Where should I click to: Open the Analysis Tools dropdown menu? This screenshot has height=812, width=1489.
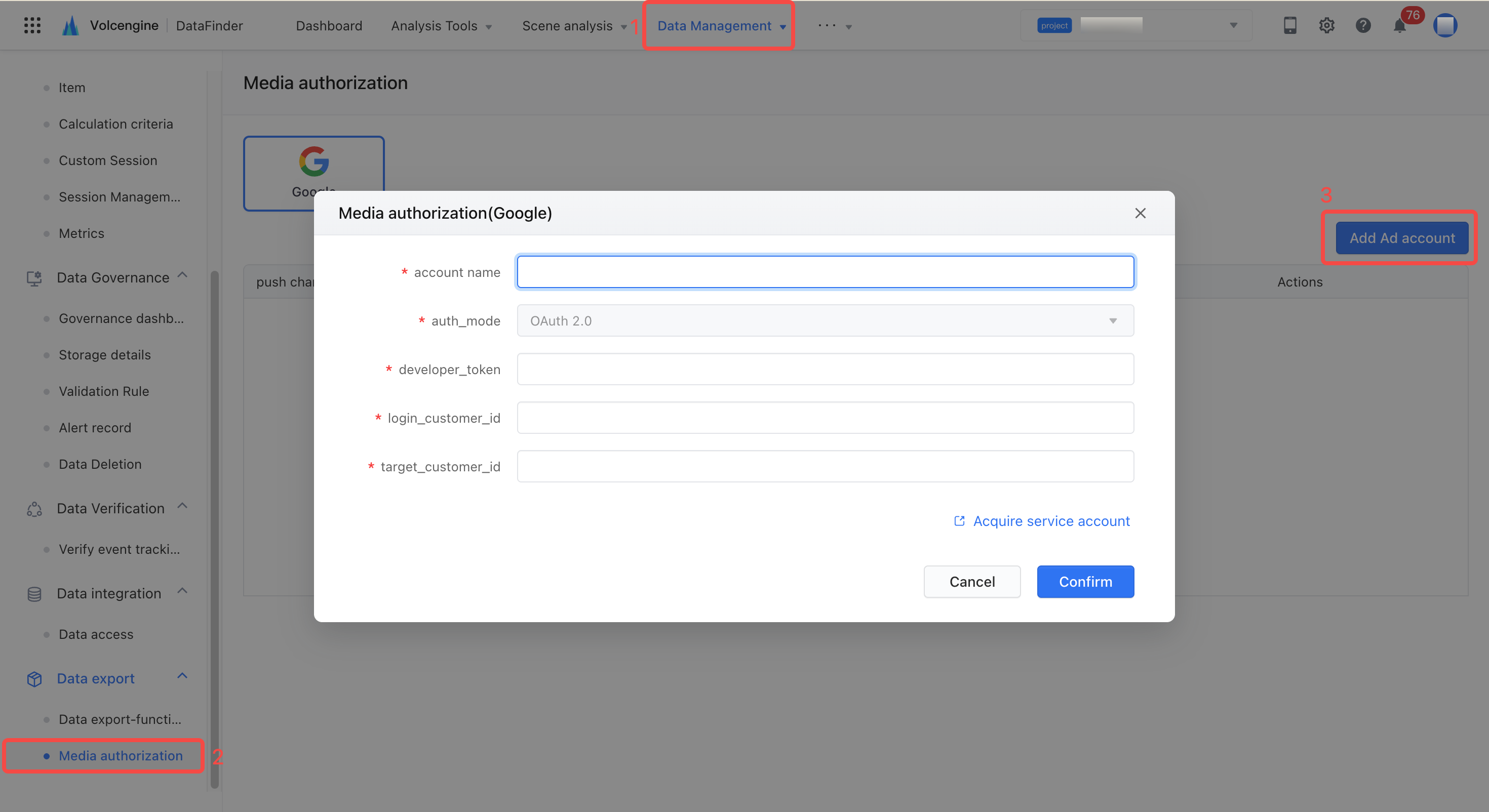tap(441, 26)
